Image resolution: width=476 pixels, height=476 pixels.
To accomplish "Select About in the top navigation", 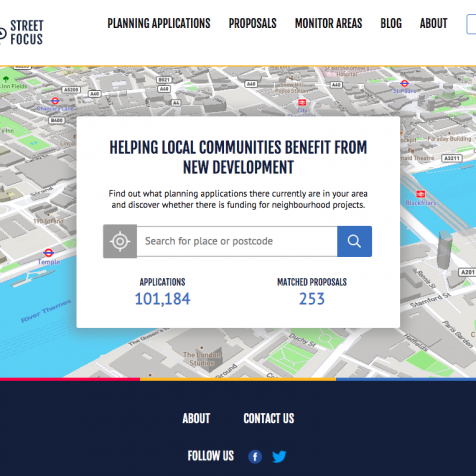I will [433, 23].
